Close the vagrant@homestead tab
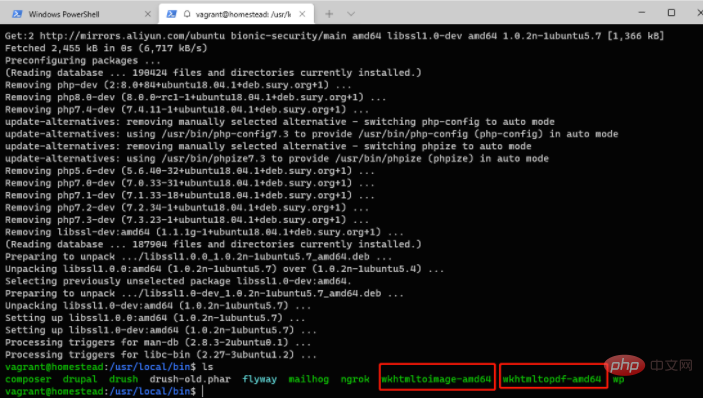This screenshot has height=398, width=703. pyautogui.click(x=302, y=14)
